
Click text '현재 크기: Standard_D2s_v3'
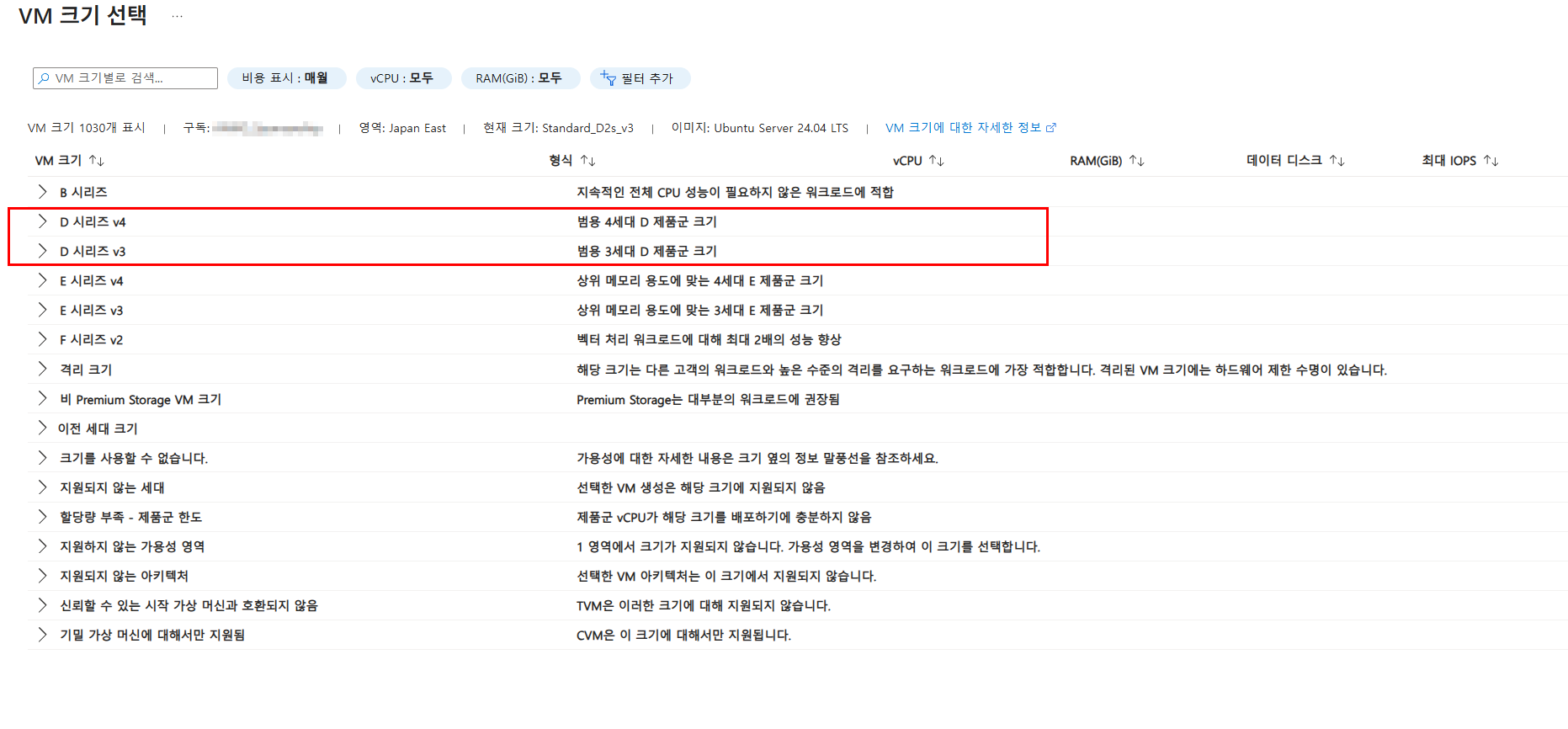click(558, 128)
